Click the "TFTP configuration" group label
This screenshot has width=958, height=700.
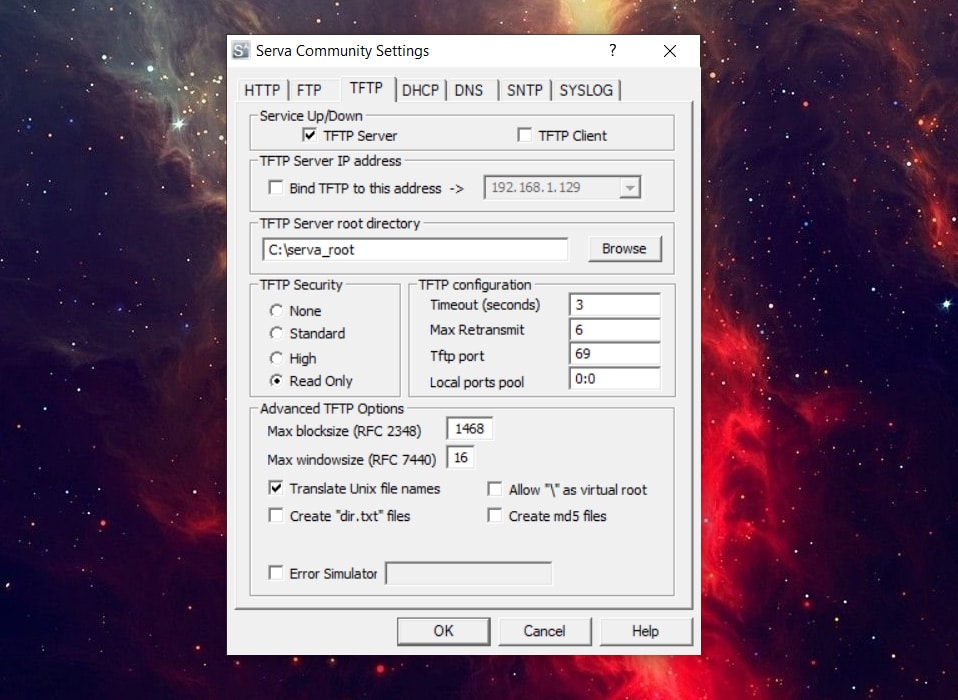coord(475,285)
